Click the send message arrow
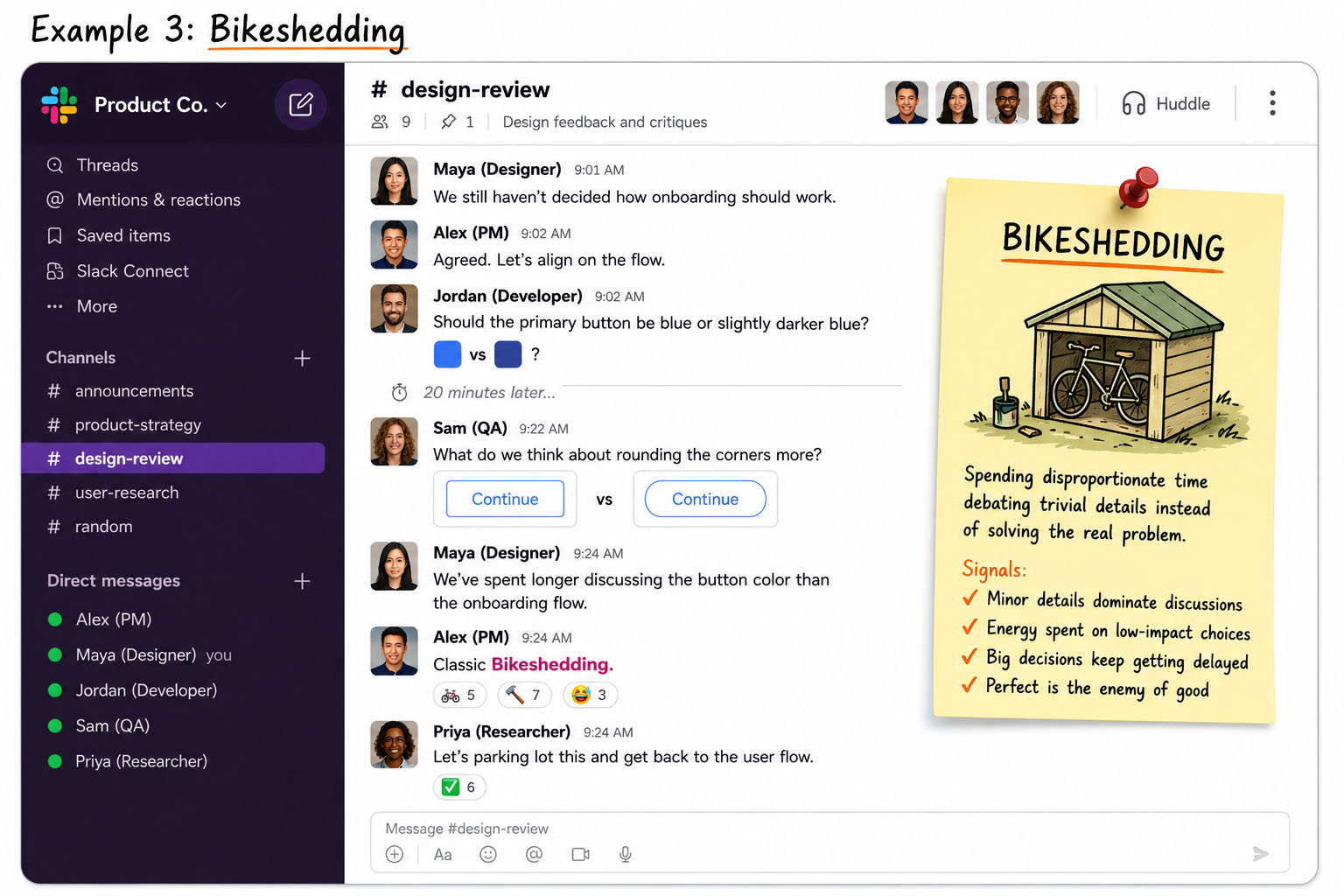 point(1260,854)
